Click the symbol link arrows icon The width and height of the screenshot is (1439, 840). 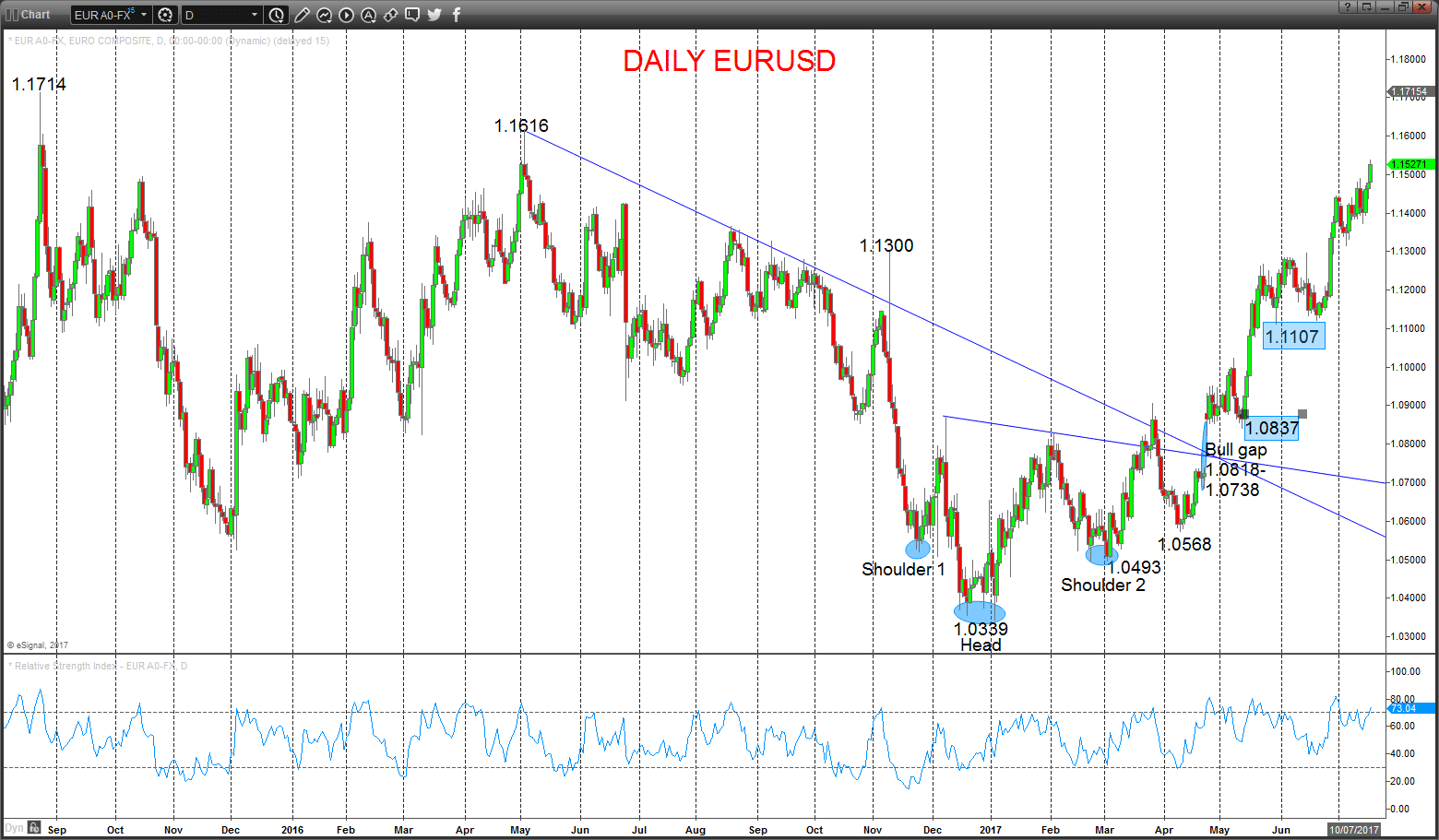point(390,15)
